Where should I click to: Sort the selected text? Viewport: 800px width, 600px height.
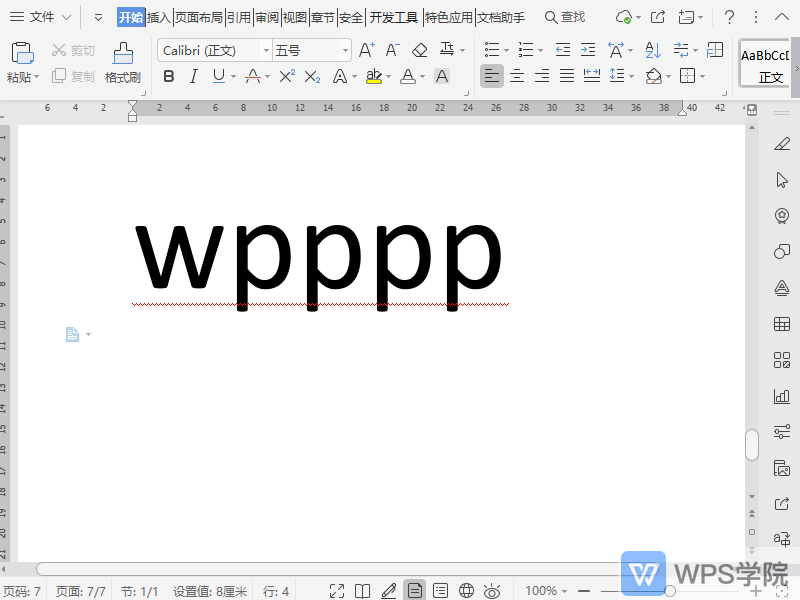pyautogui.click(x=652, y=50)
